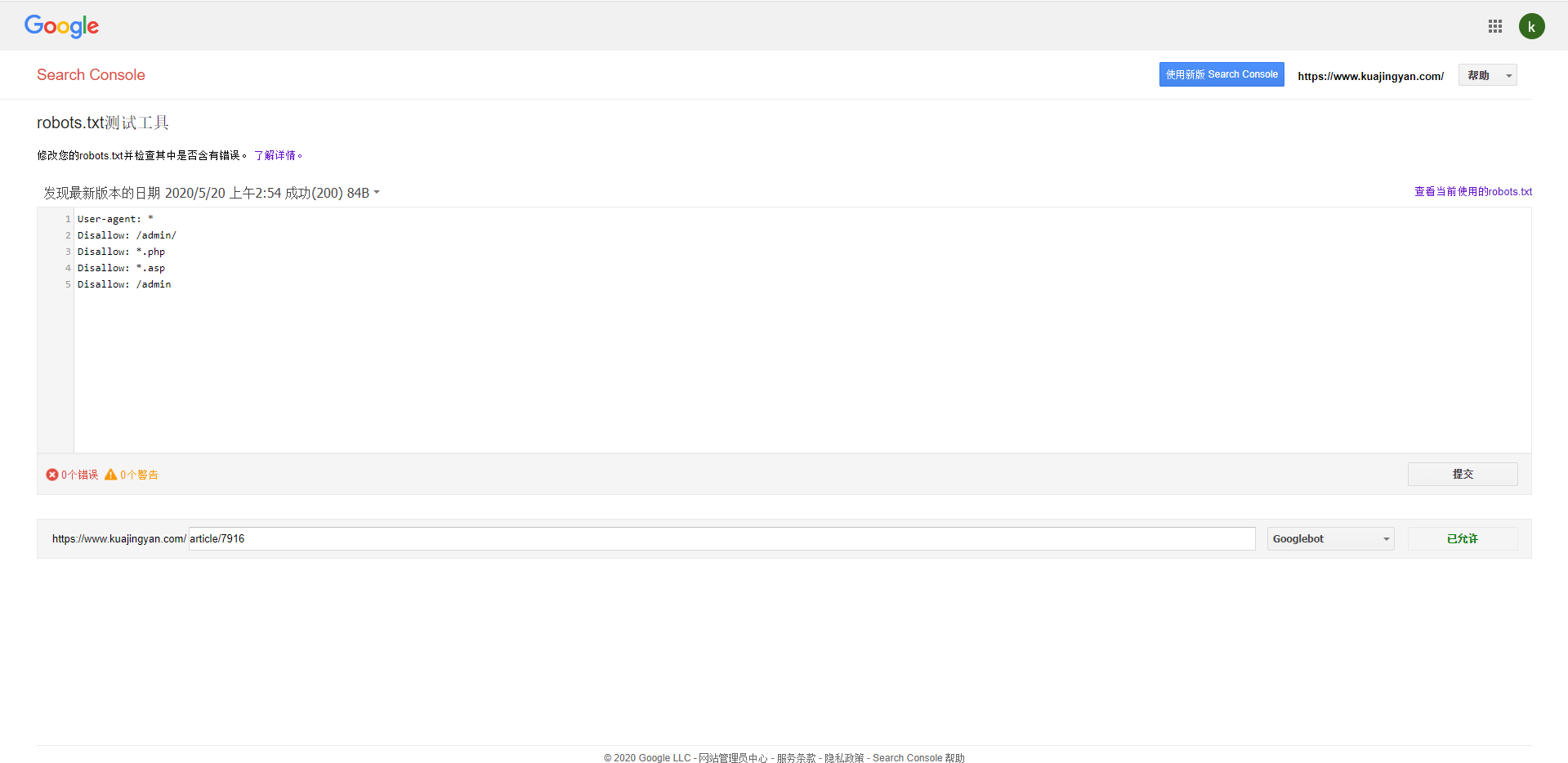Click the URL path input field
This screenshot has height=763, width=1568.
pos(721,538)
